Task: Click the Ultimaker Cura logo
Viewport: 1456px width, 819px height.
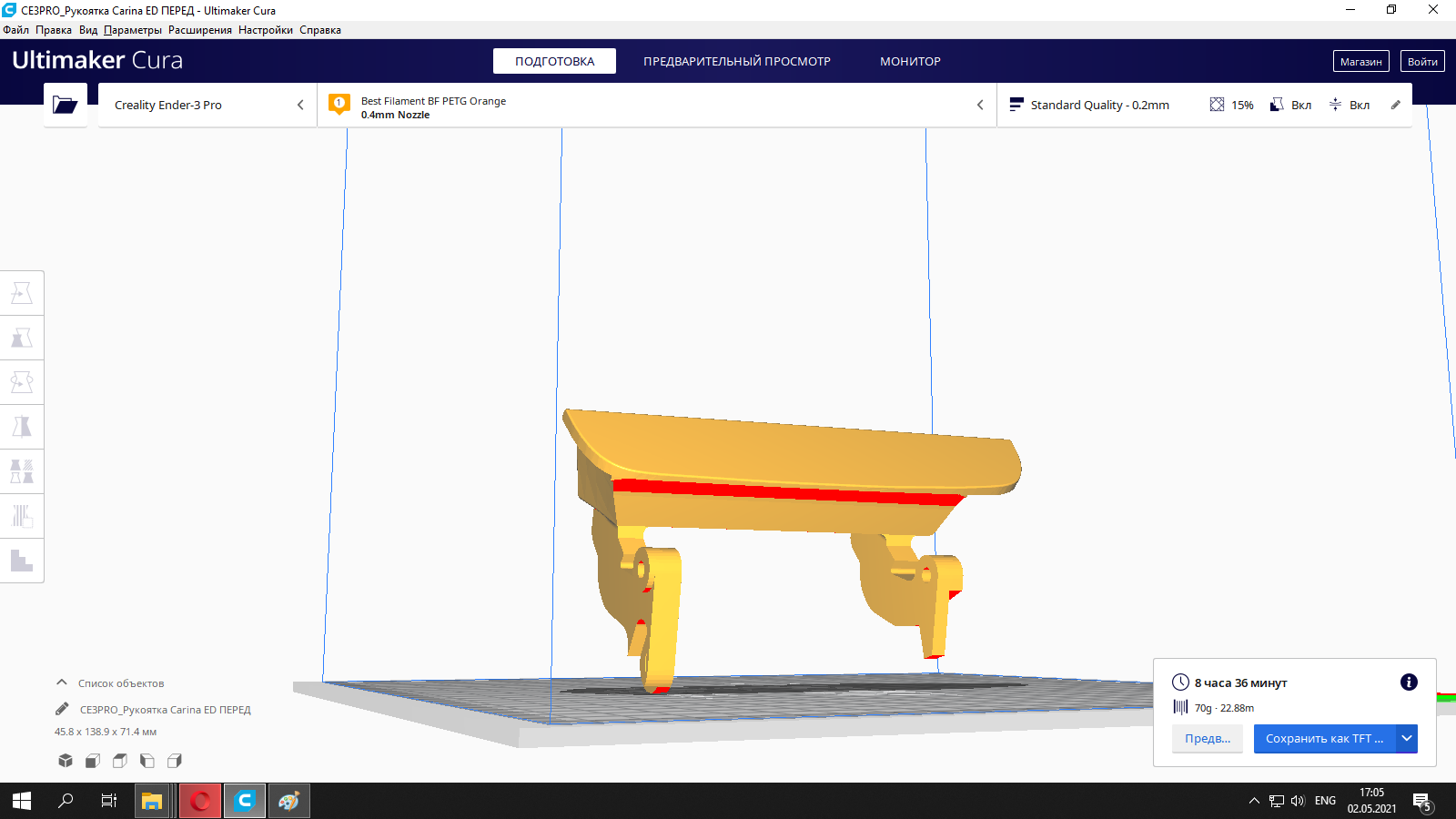Action: point(97,60)
